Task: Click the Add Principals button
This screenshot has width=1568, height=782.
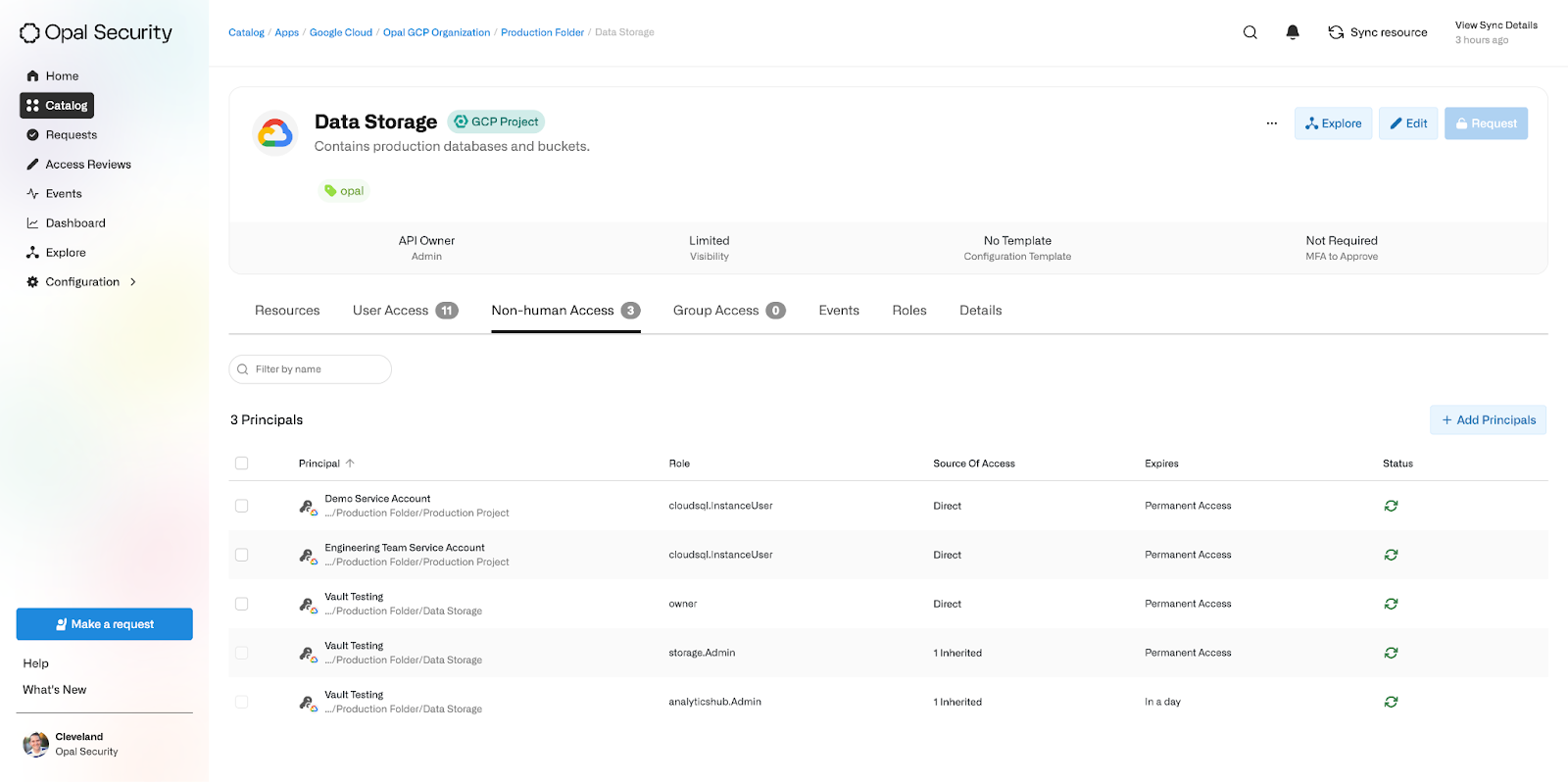Action: (1488, 420)
